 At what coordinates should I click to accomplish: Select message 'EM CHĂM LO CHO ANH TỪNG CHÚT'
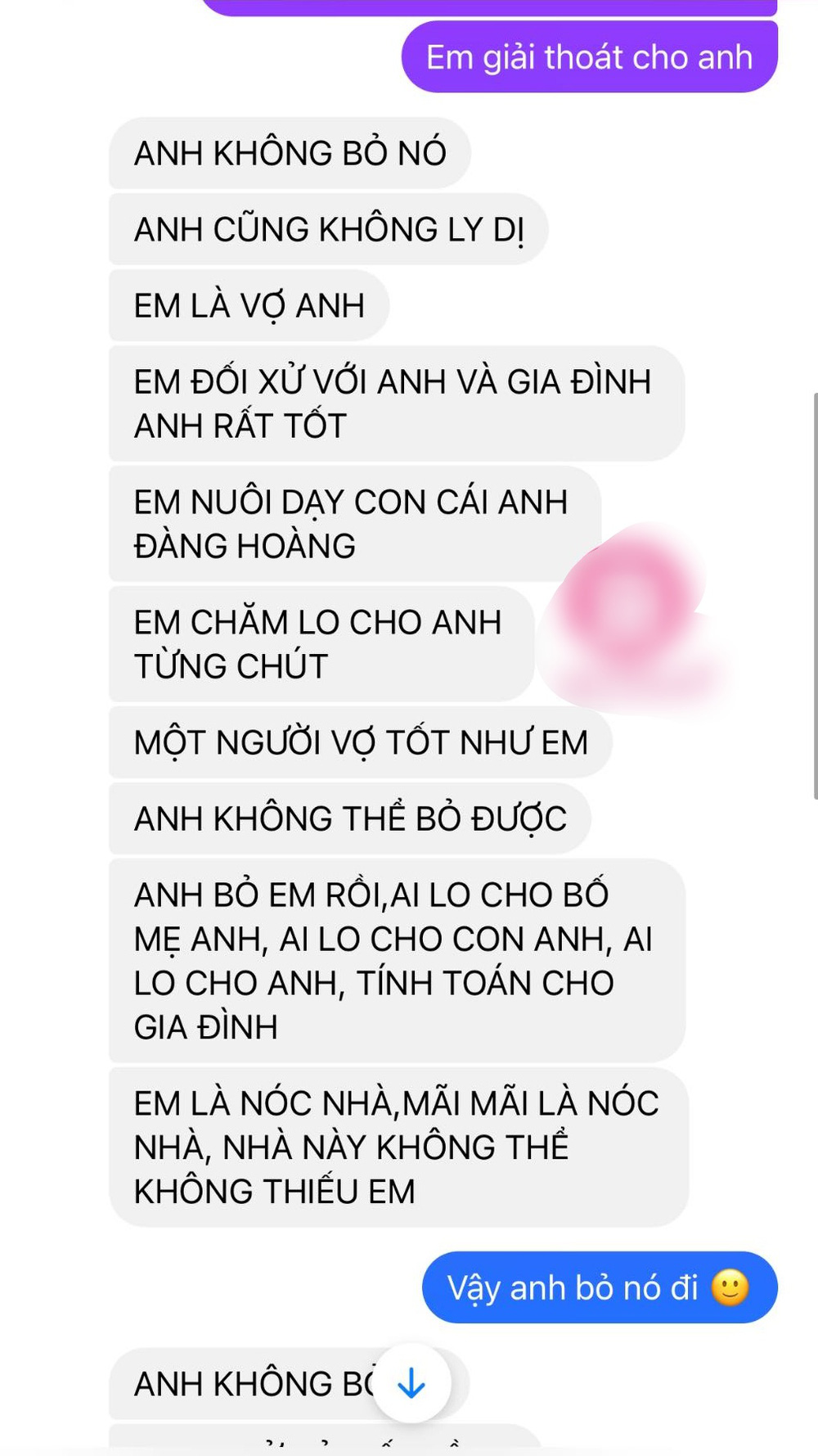(x=321, y=644)
